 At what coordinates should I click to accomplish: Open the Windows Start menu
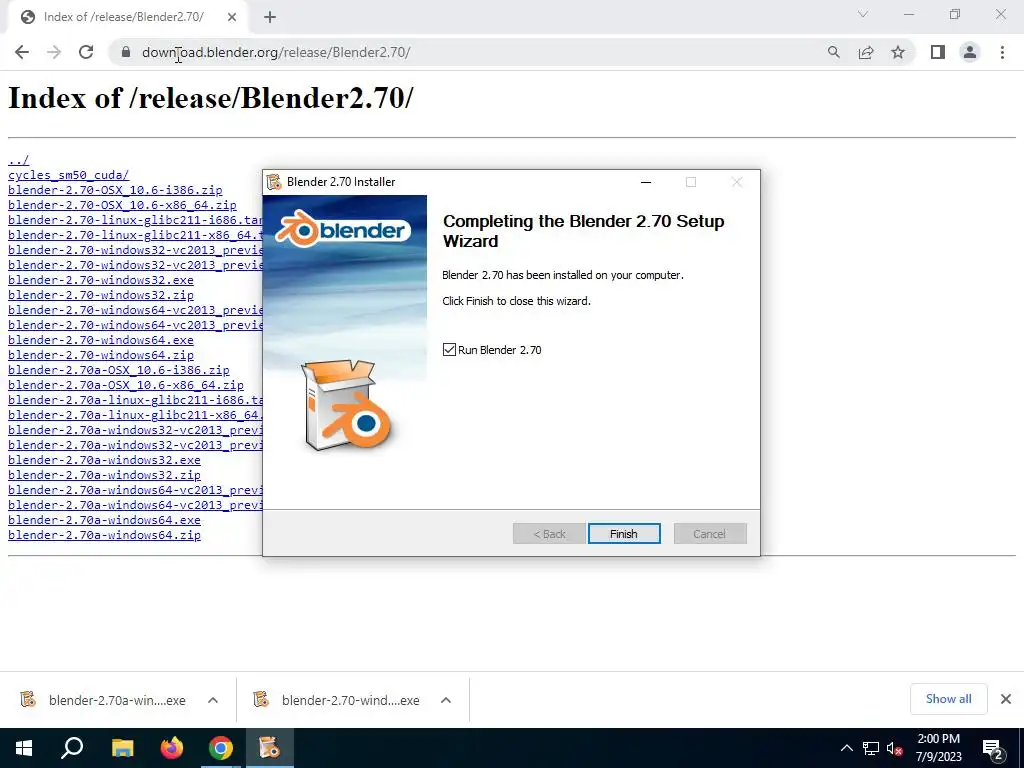click(24, 748)
